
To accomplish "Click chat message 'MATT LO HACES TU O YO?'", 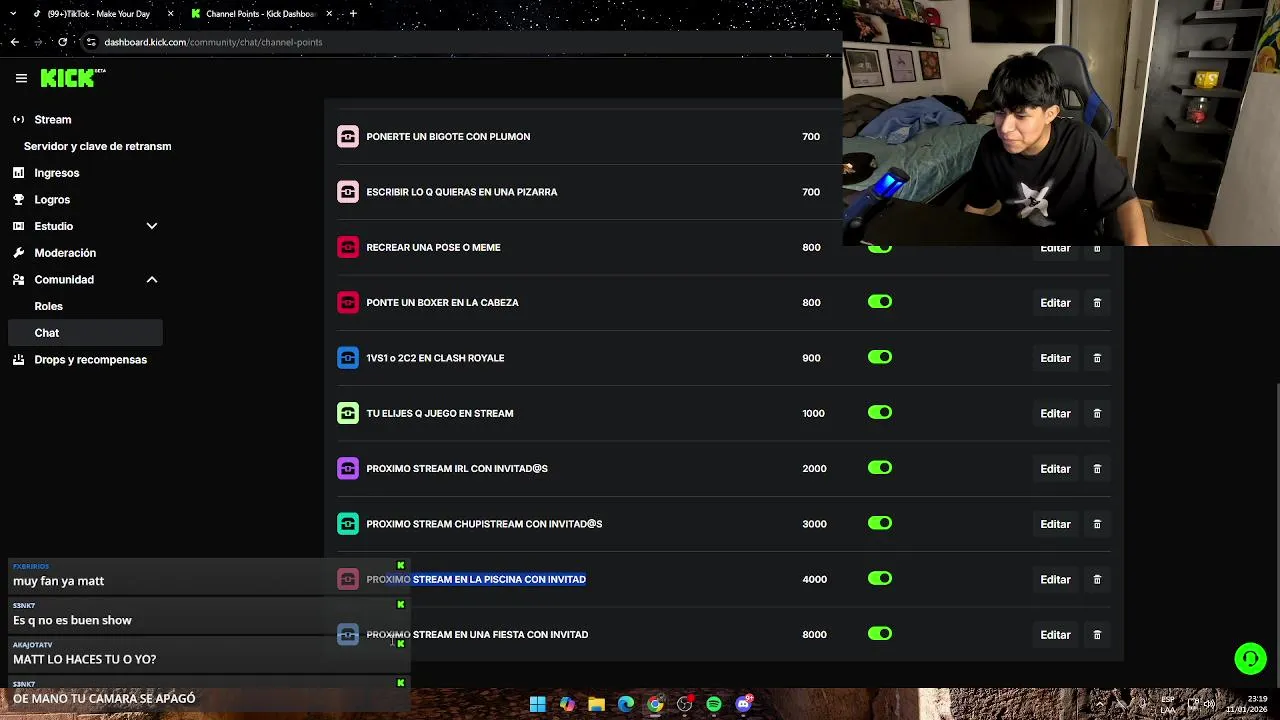I will pos(84,660).
